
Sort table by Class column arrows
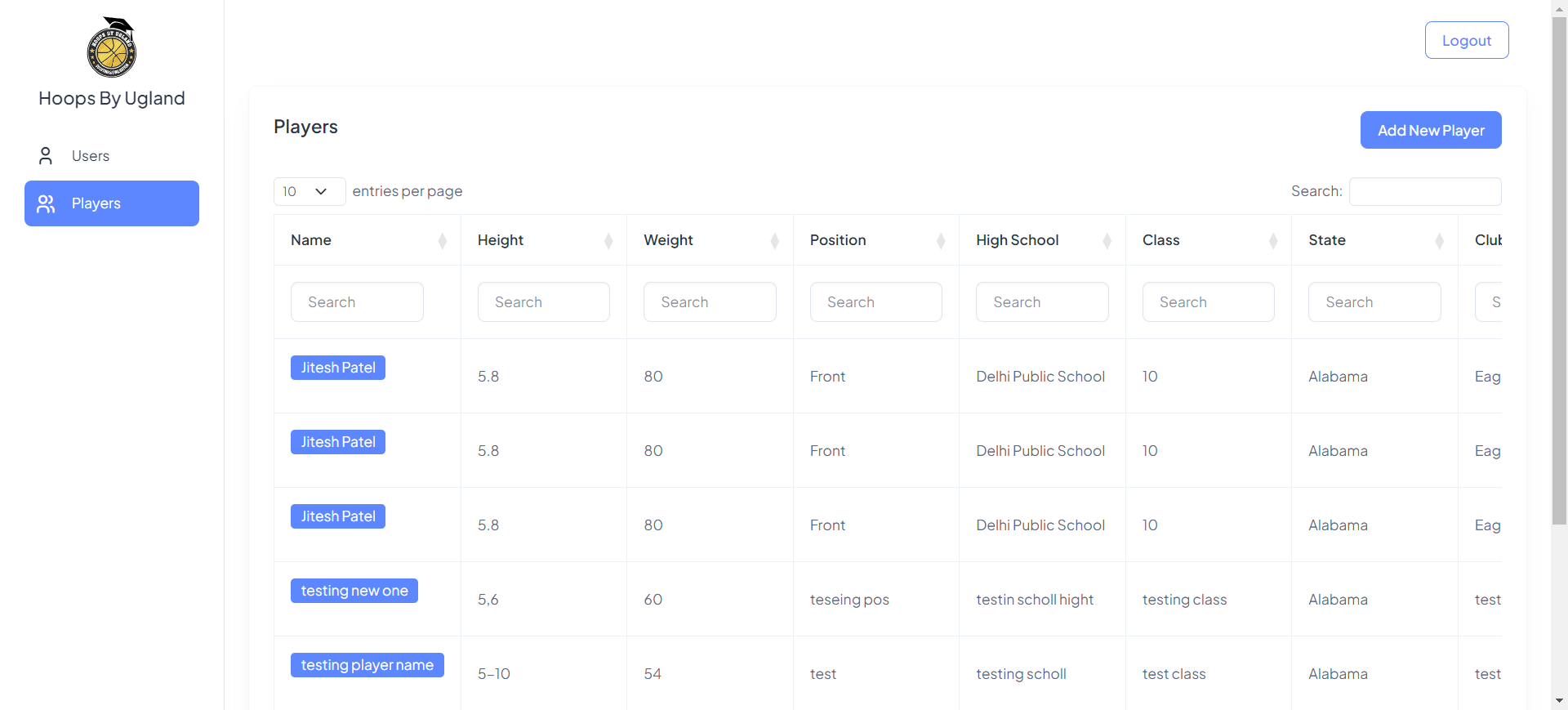point(1273,240)
